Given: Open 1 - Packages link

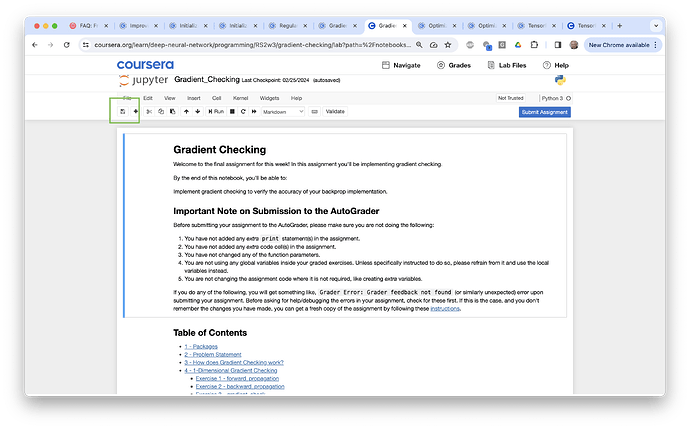Looking at the screenshot, I should coord(201,347).
